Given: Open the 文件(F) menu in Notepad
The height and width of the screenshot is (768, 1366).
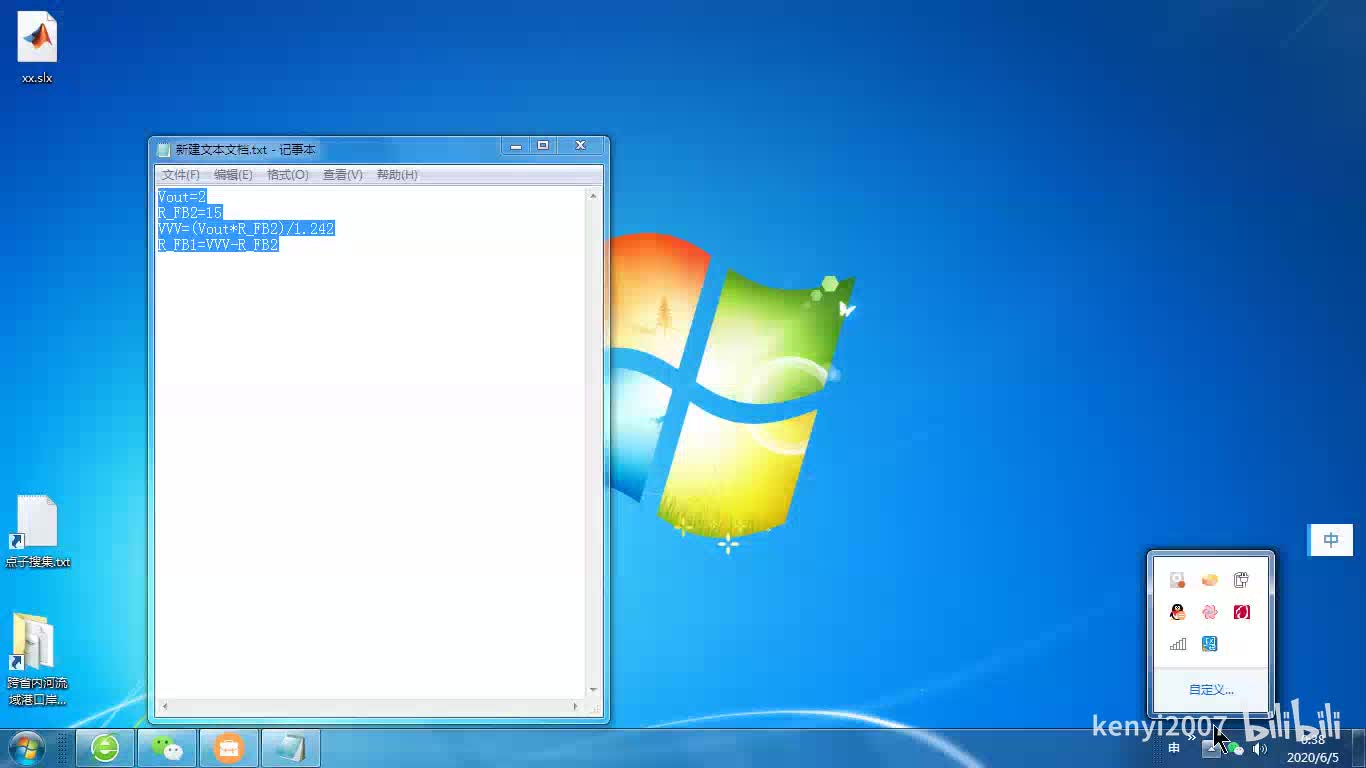Looking at the screenshot, I should click(x=181, y=175).
